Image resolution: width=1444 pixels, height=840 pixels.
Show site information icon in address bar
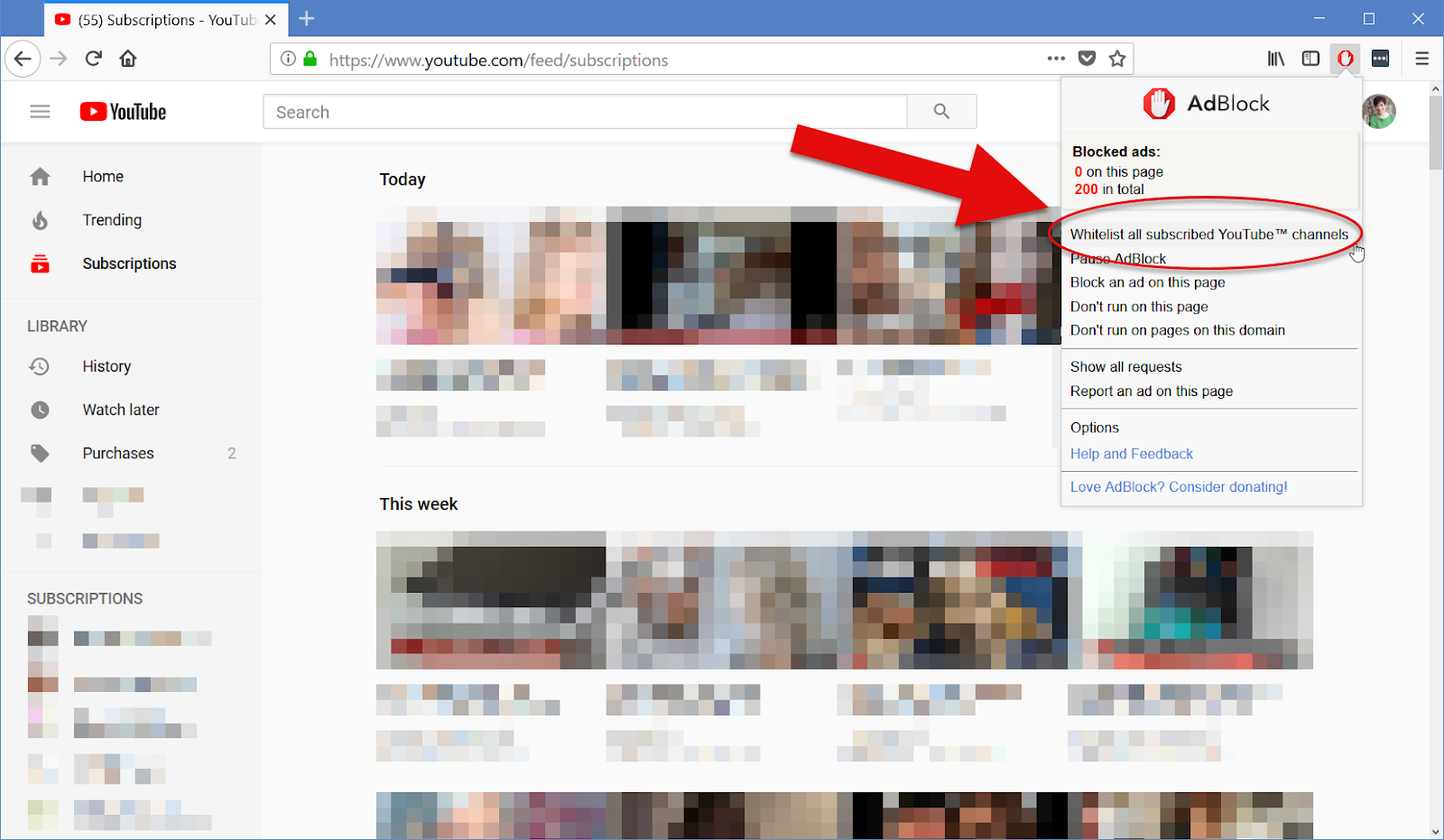pos(288,60)
